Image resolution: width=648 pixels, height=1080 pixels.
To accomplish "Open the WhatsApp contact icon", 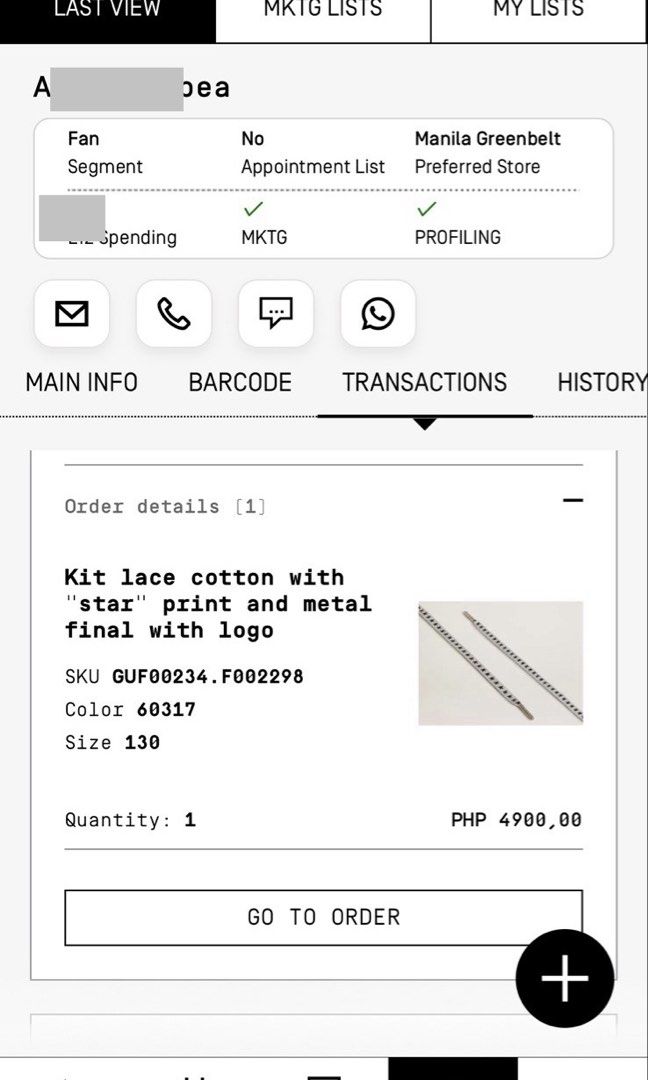I will click(x=378, y=313).
